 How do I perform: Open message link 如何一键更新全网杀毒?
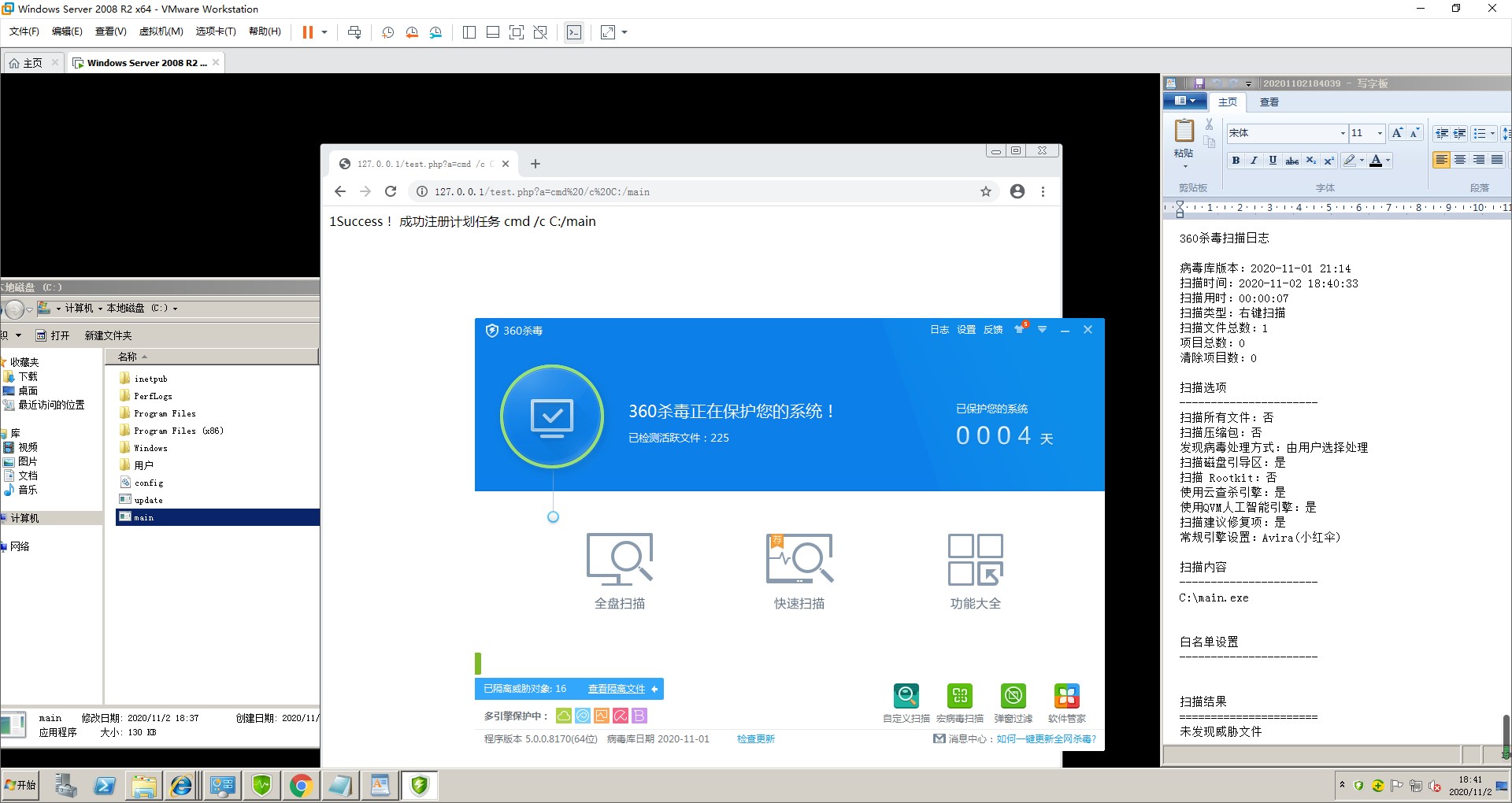pos(1047,739)
